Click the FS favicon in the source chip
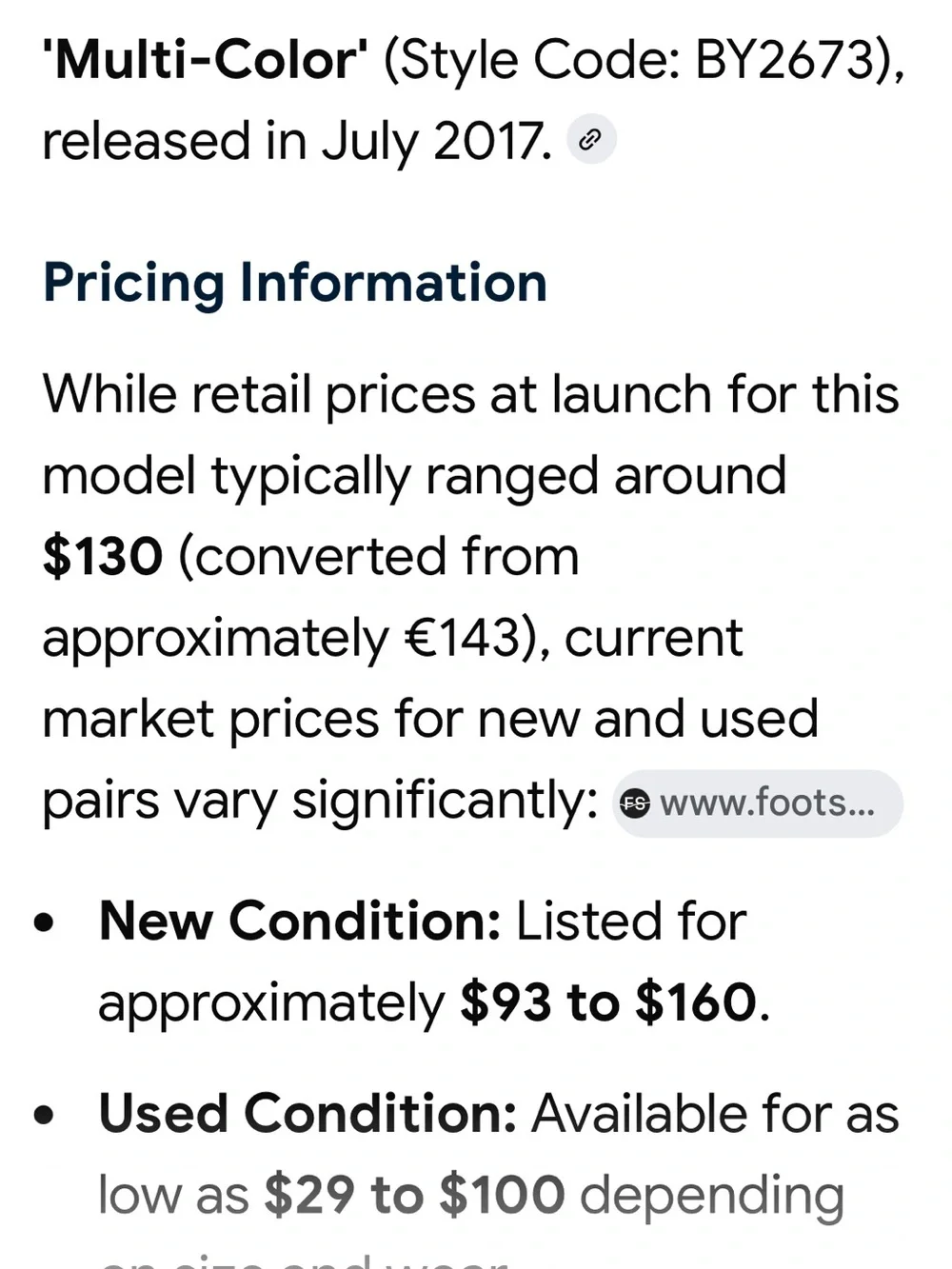 pos(635,803)
